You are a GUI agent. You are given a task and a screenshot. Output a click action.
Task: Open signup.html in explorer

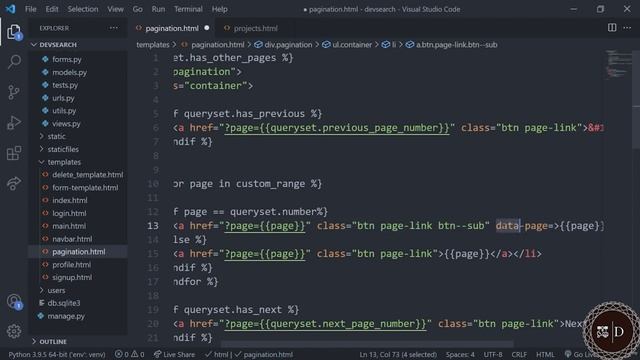72,277
